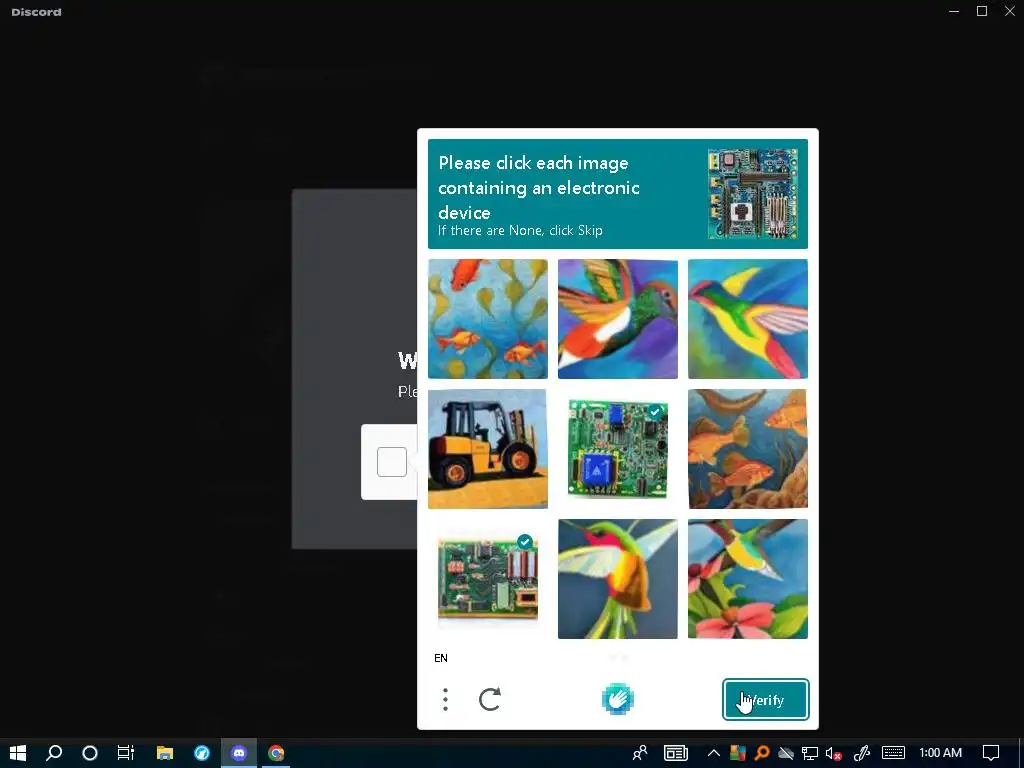Click the Verify button
Image resolution: width=1024 pixels, height=768 pixels.
click(765, 699)
